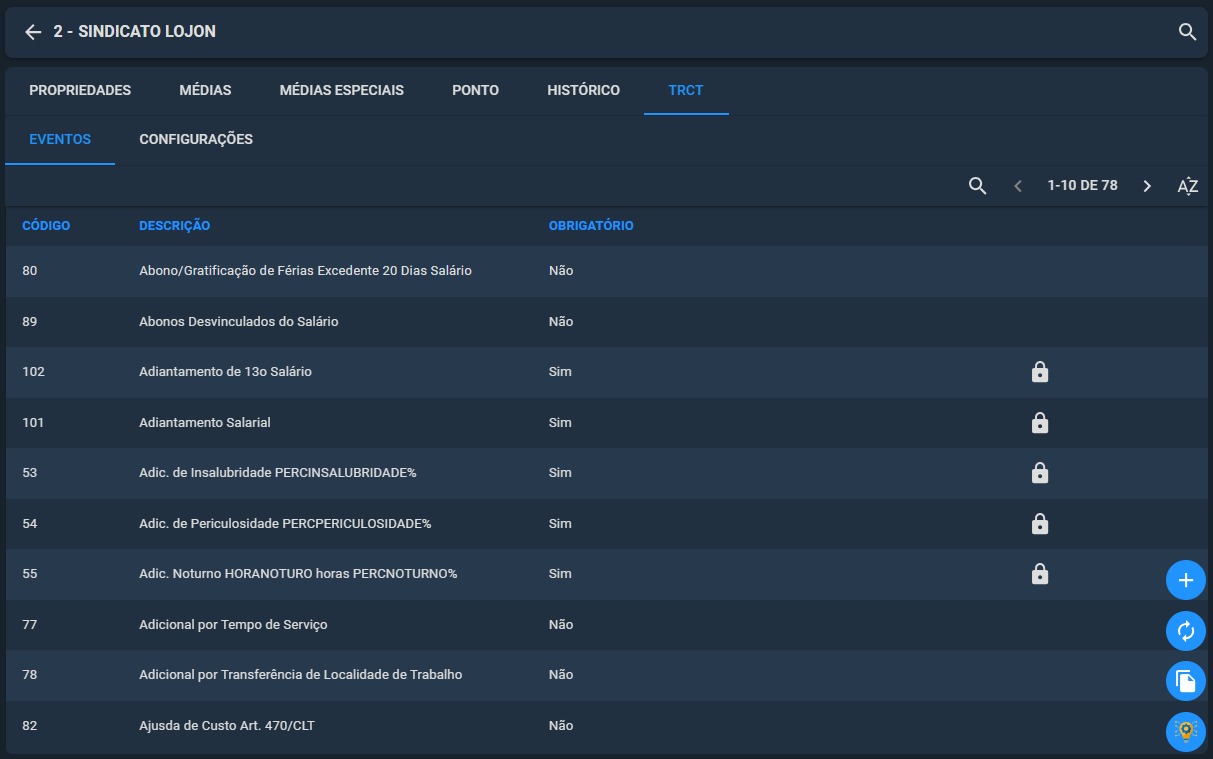This screenshot has width=1213, height=759.
Task: Select Adicional por Tempo de Serviço row
Action: 606,625
